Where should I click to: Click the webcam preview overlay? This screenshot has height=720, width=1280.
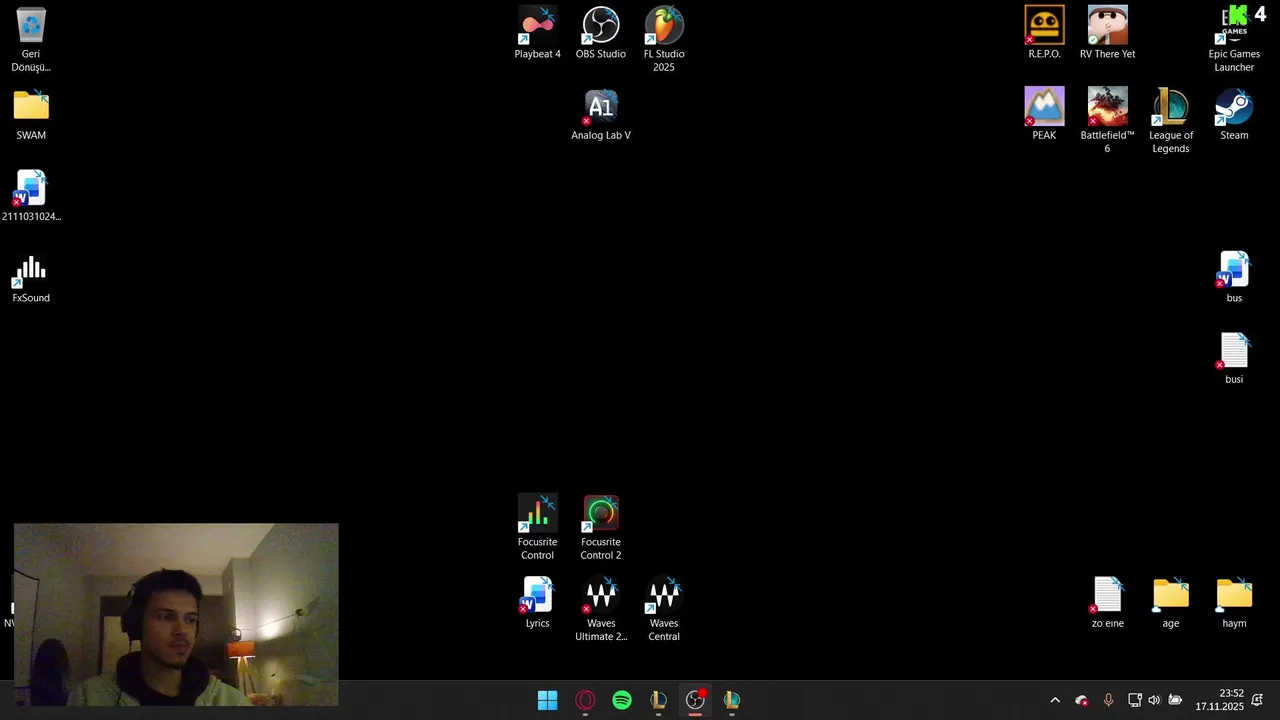tap(176, 614)
